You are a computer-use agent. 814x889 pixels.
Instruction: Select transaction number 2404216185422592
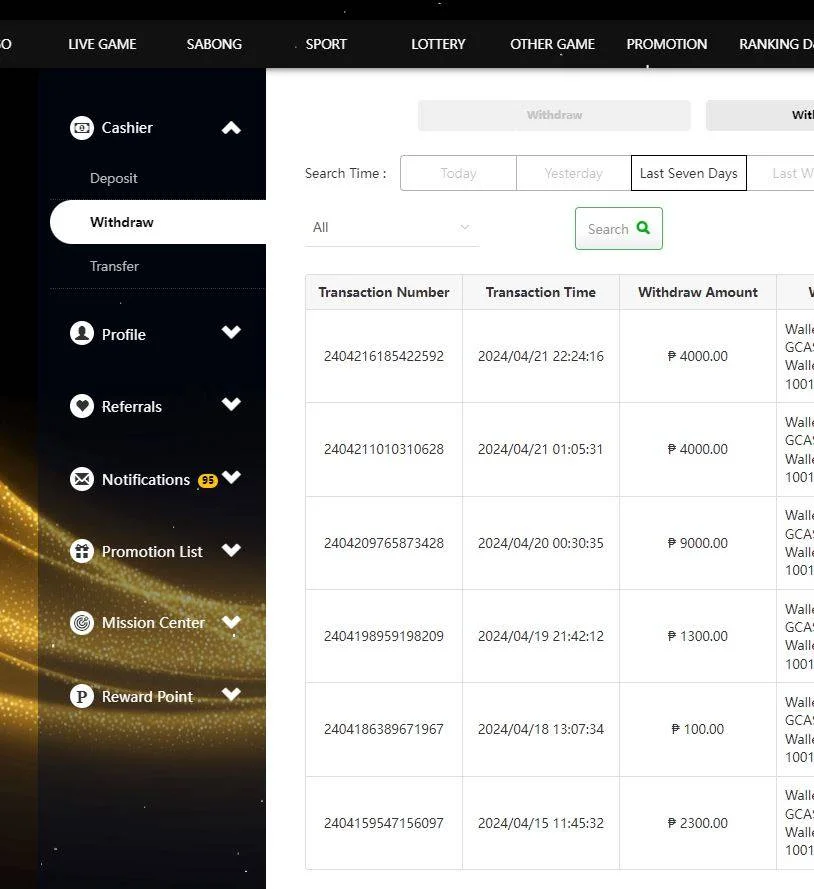point(384,356)
